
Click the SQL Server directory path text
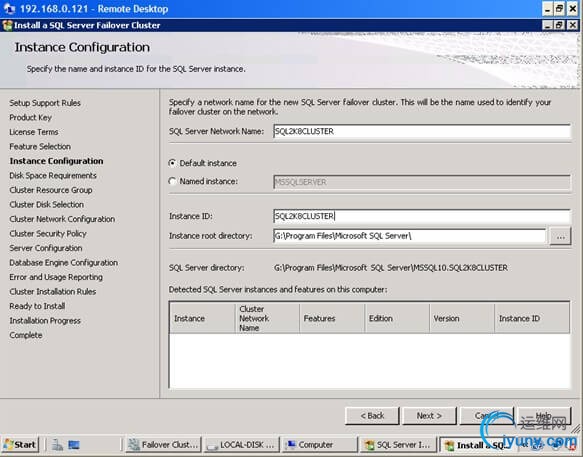391,268
